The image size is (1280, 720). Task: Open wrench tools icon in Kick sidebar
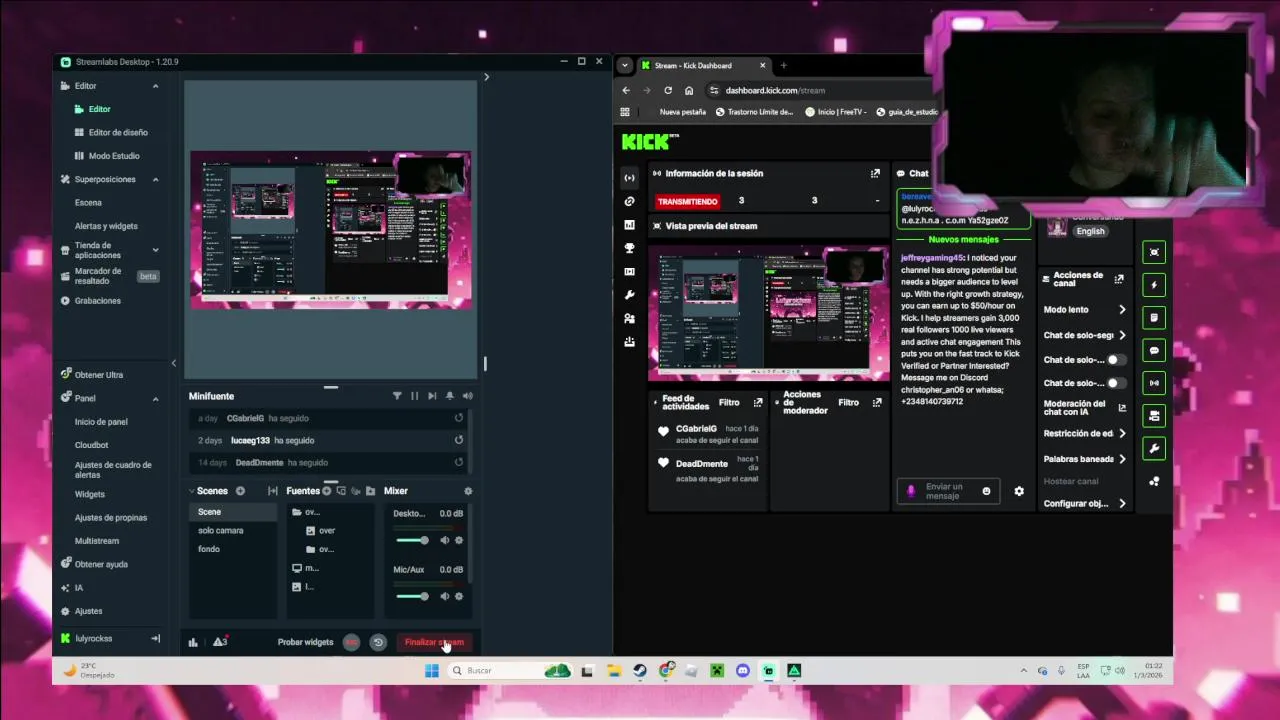[629, 295]
